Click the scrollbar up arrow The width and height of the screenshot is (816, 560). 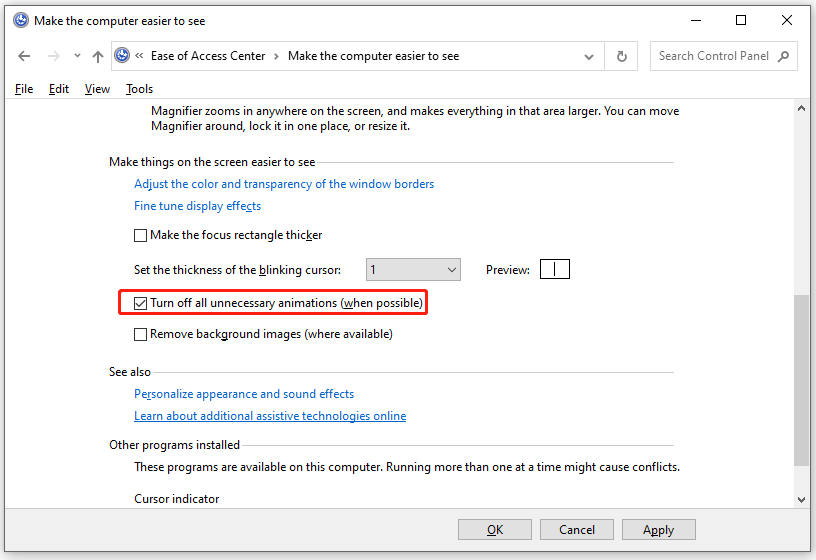801,108
